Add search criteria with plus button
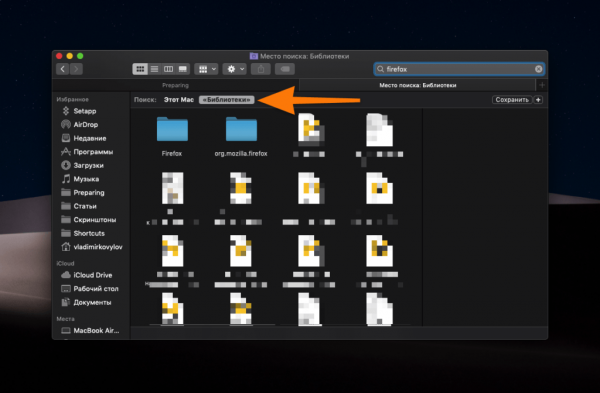 point(538,100)
